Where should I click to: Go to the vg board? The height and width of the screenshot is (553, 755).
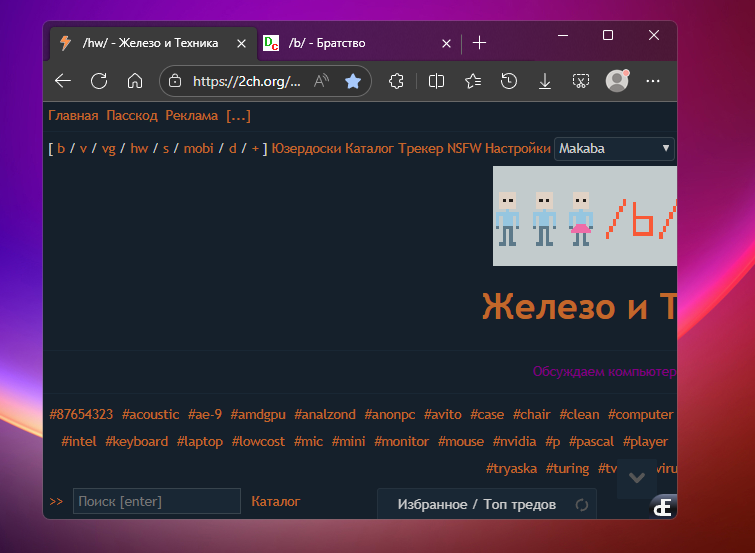click(x=109, y=149)
